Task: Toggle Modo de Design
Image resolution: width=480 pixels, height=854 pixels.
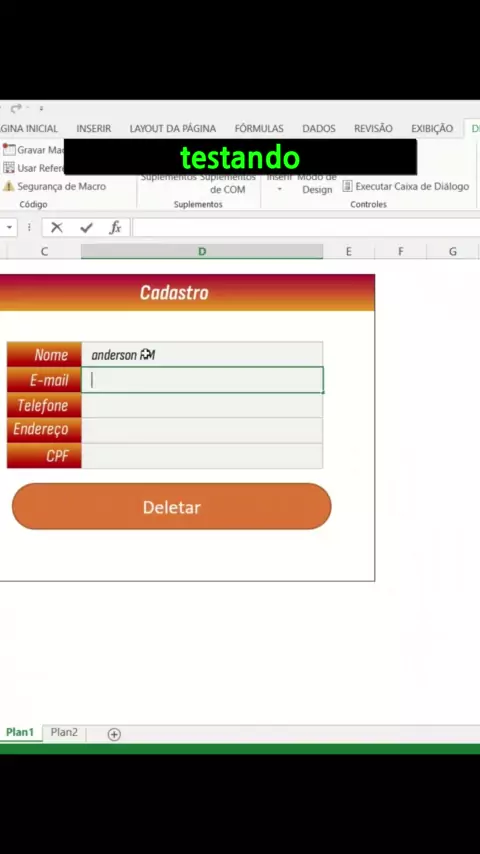Action: click(x=317, y=184)
